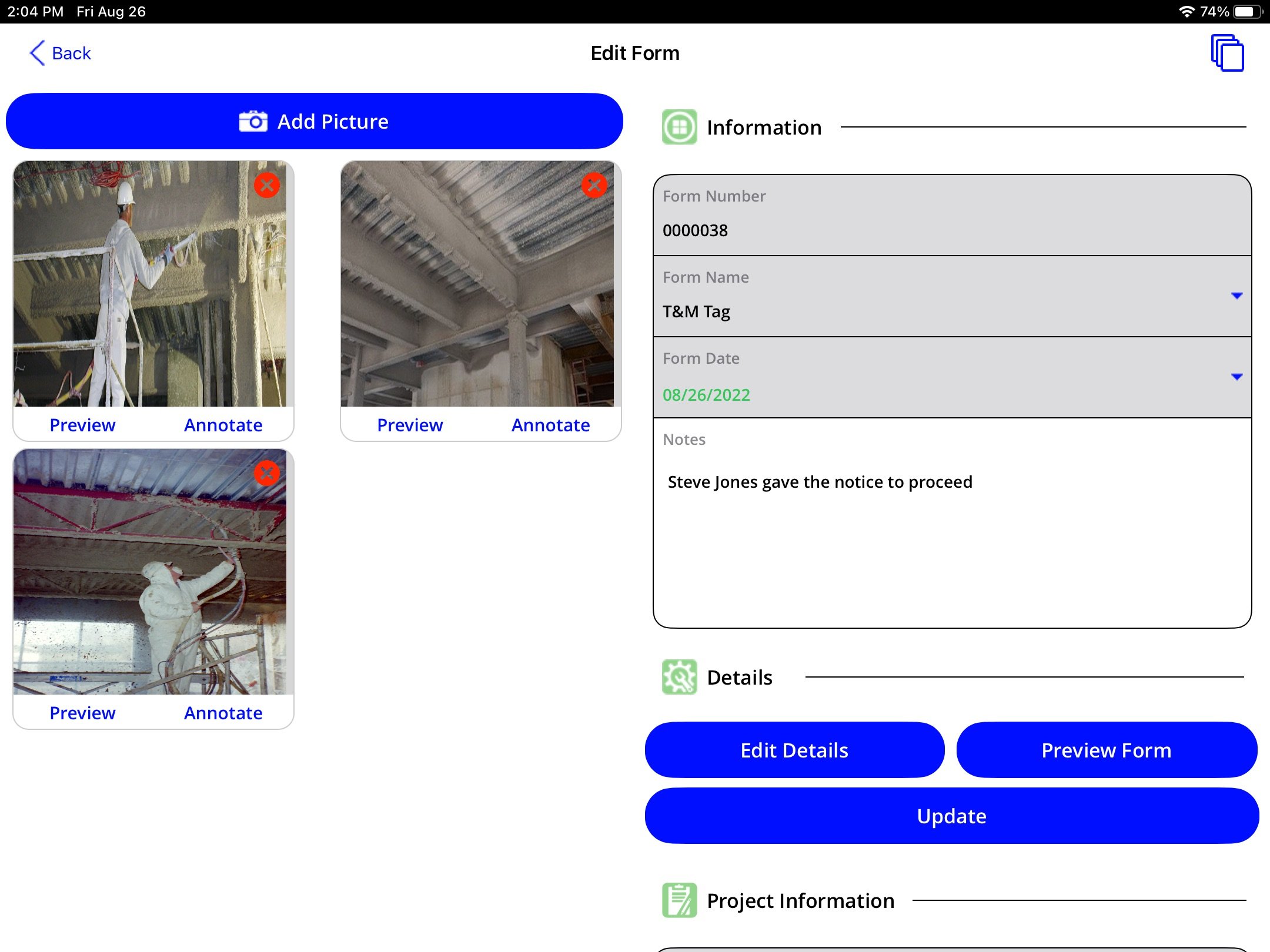Preview the first worker spraying photo
This screenshot has height=952, width=1270.
[83, 425]
